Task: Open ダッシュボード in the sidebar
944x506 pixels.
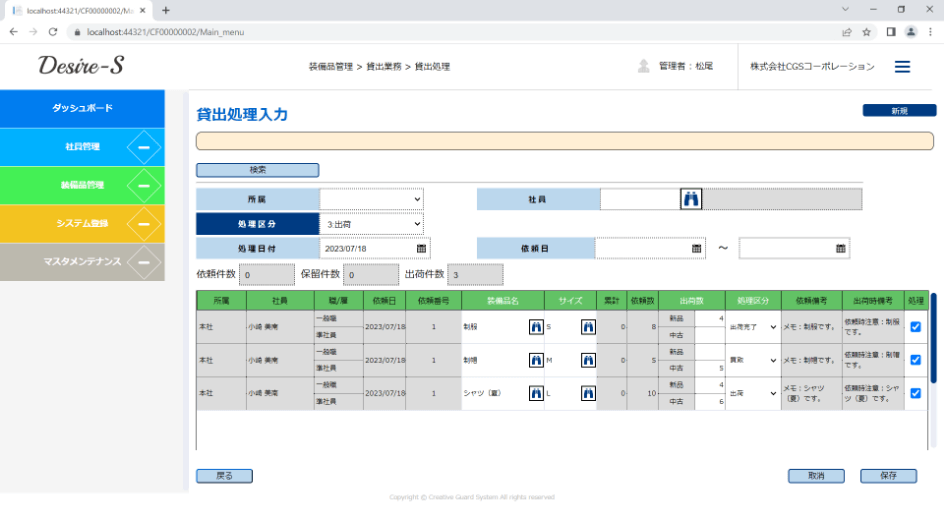Action: [82, 108]
